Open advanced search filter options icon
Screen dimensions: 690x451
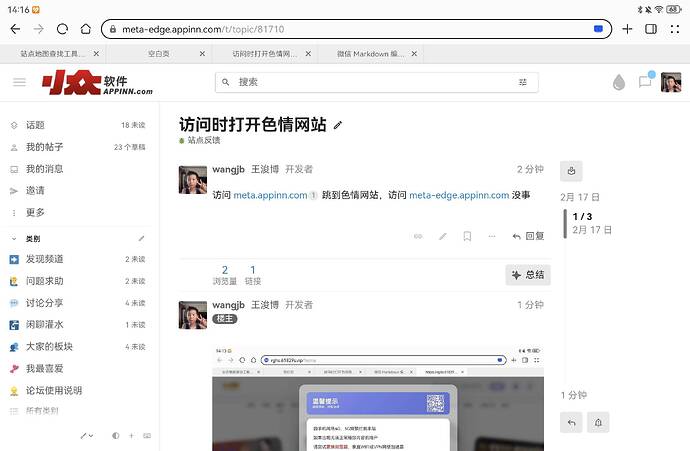523,82
